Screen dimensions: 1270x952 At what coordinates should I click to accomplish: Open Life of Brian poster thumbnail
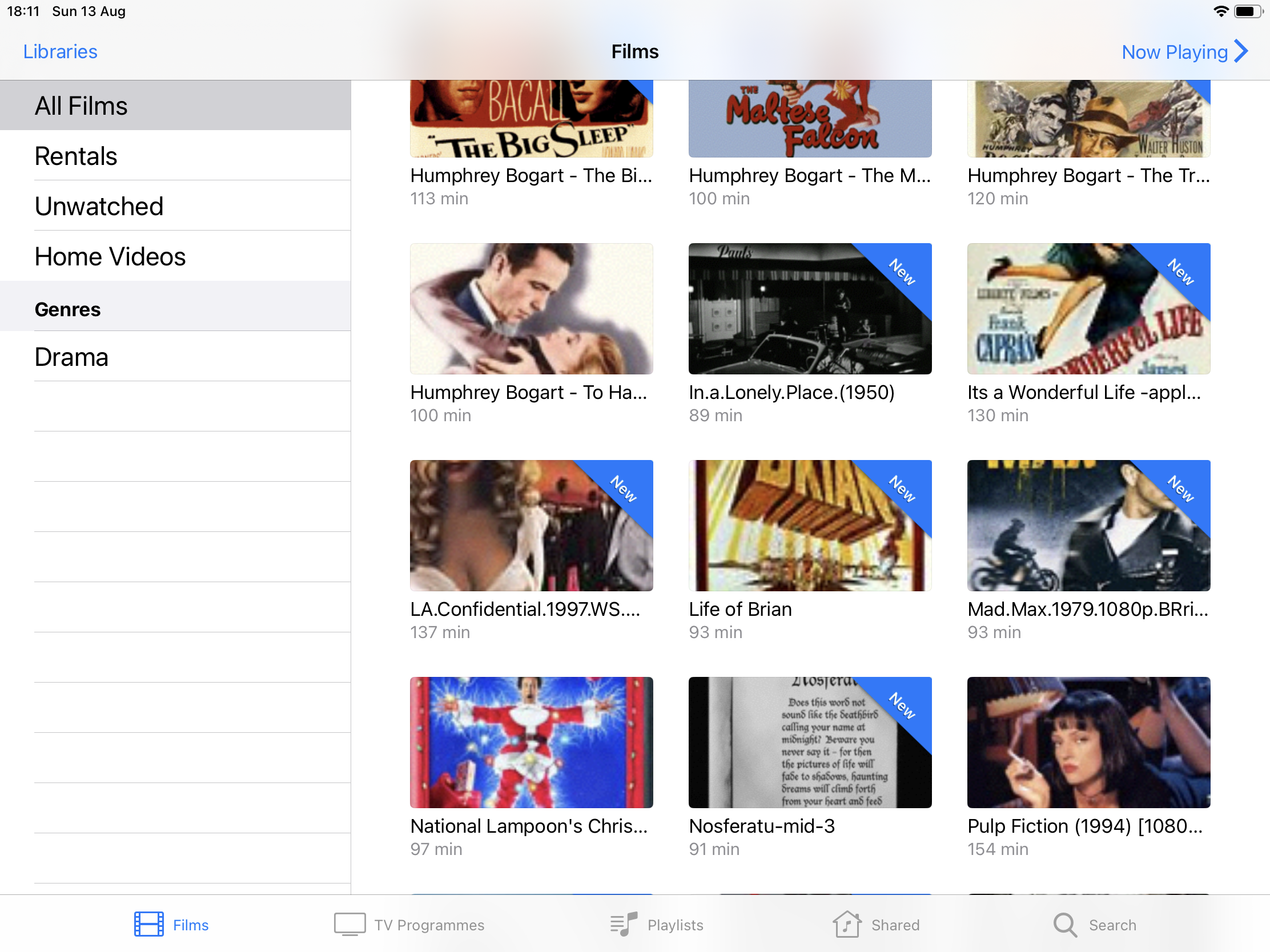[810, 526]
